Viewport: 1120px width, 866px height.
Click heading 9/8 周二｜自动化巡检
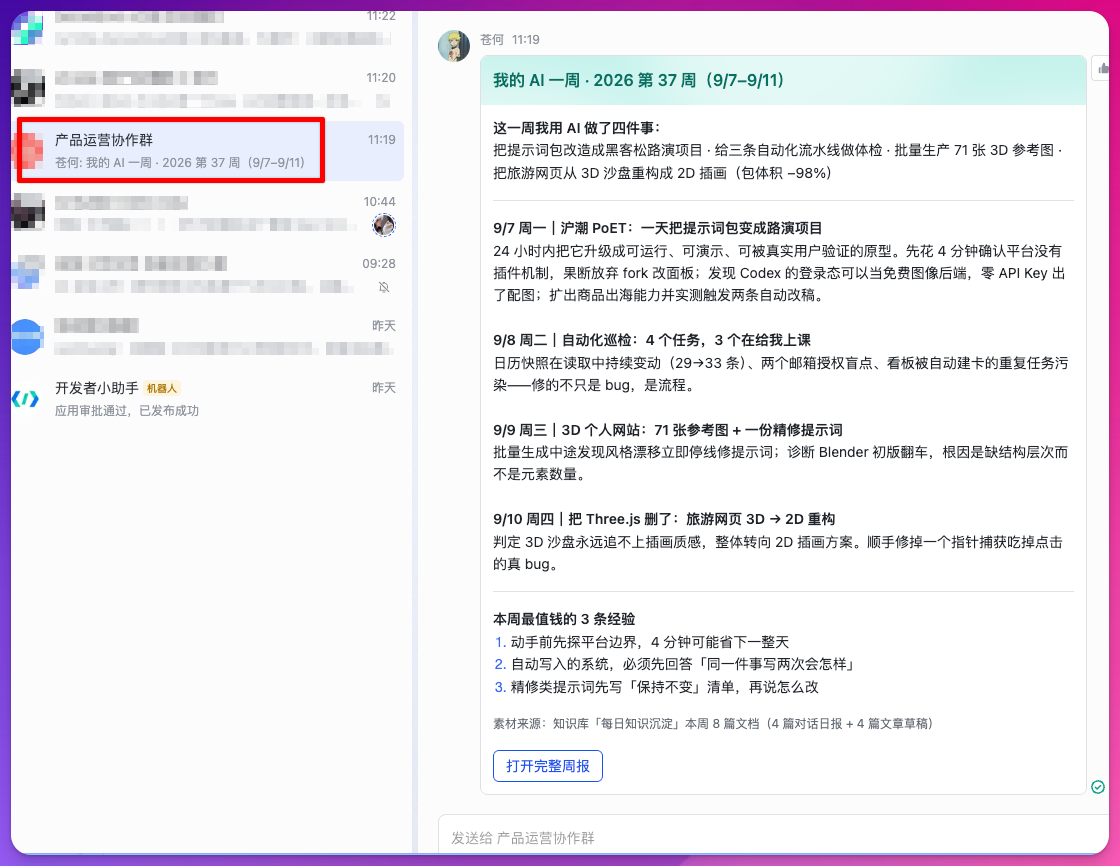tap(651, 340)
